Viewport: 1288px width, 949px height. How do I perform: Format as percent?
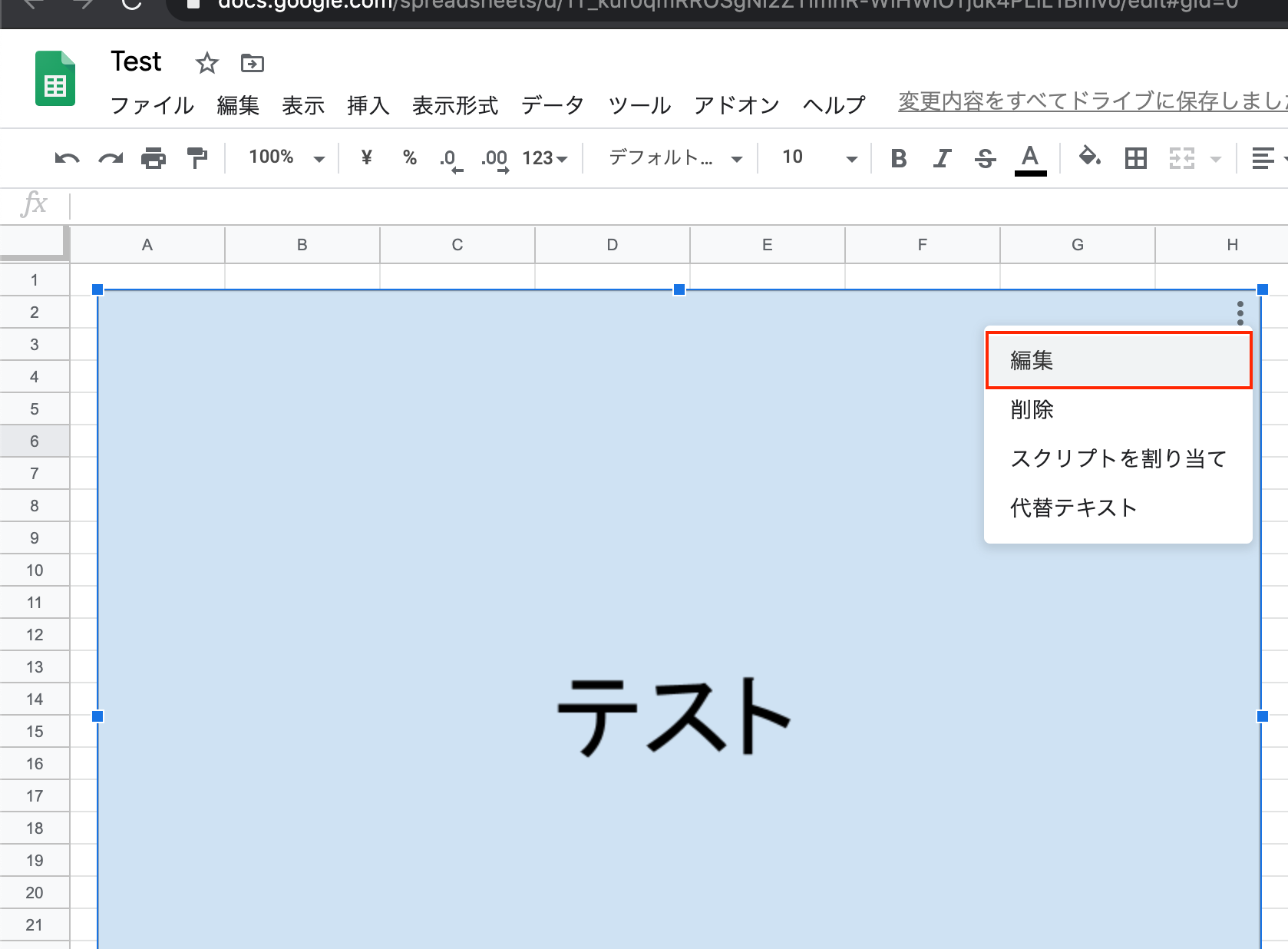tap(410, 157)
